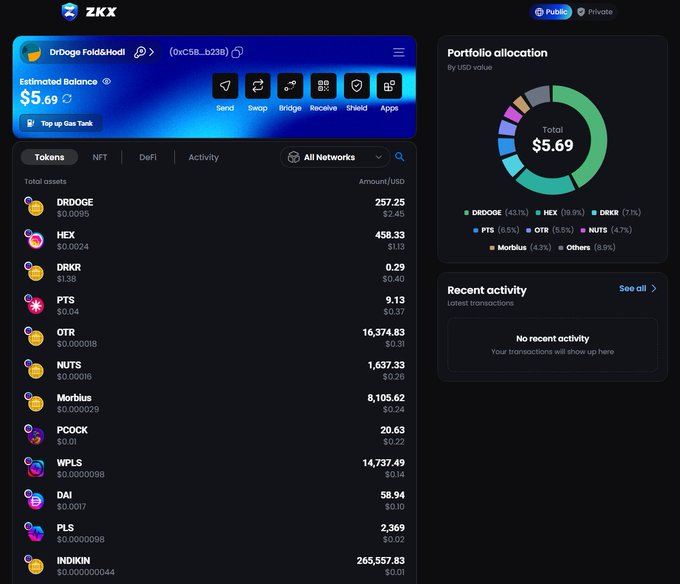Click the No recent activity box
This screenshot has height=584, width=680.
552,345
